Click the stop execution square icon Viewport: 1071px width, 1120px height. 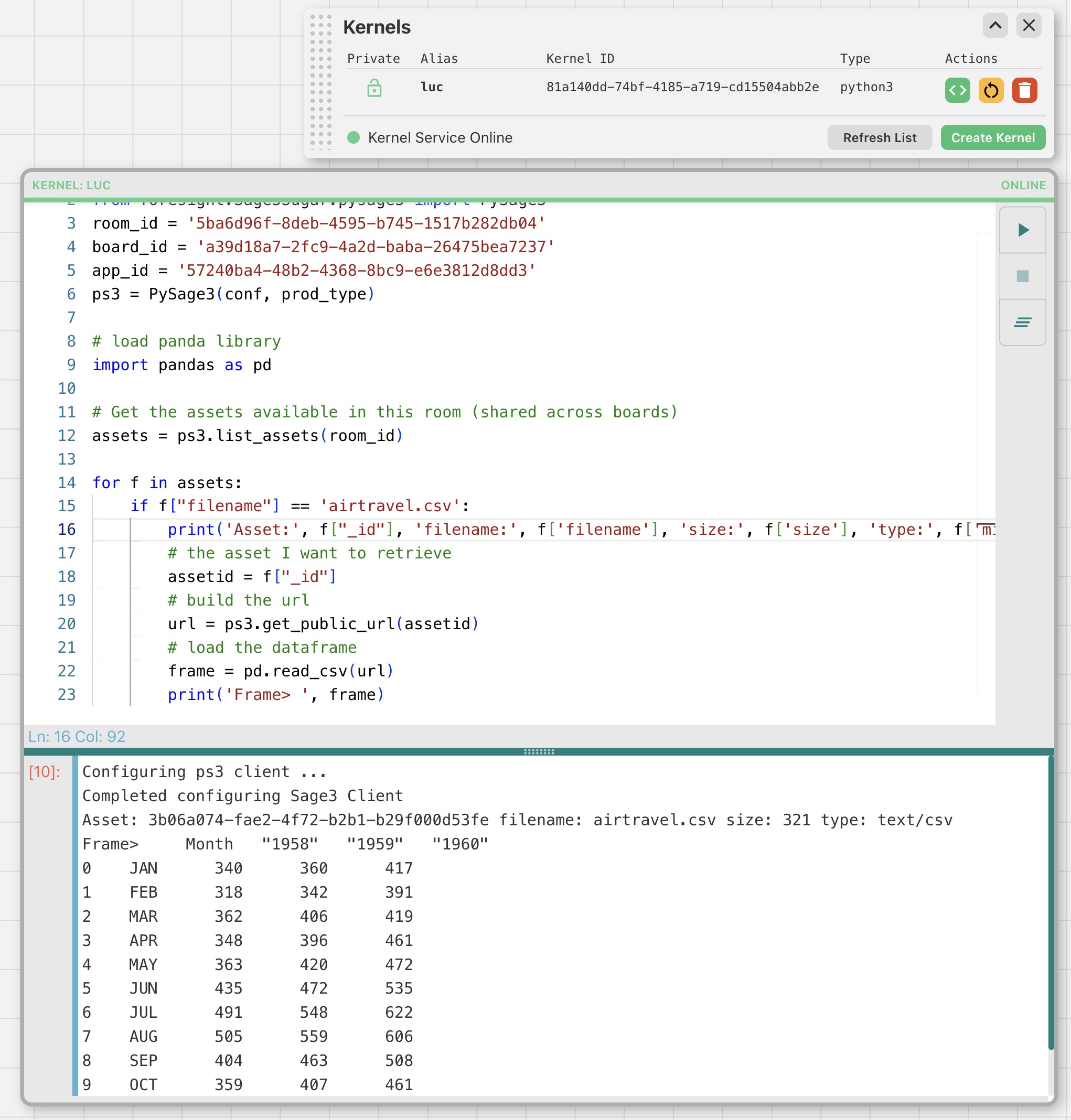coord(1022,276)
